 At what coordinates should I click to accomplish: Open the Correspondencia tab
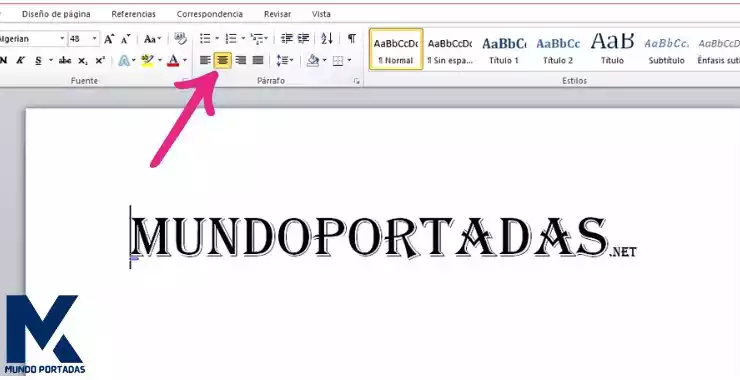(210, 14)
